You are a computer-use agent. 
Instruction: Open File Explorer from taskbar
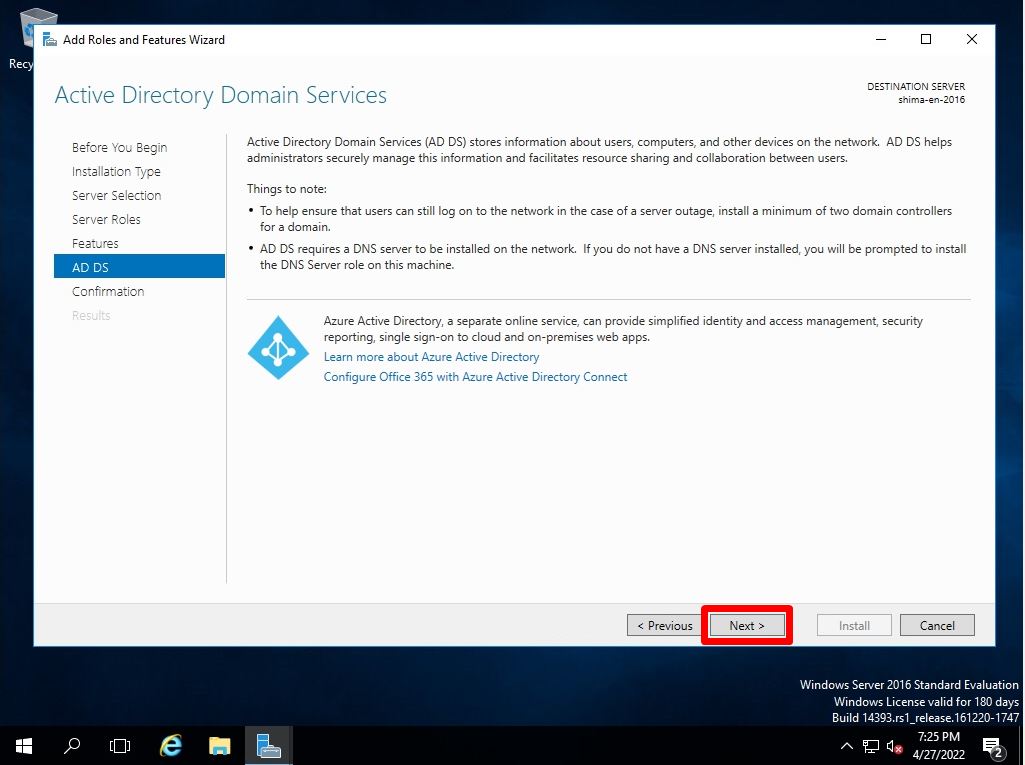(x=220, y=746)
